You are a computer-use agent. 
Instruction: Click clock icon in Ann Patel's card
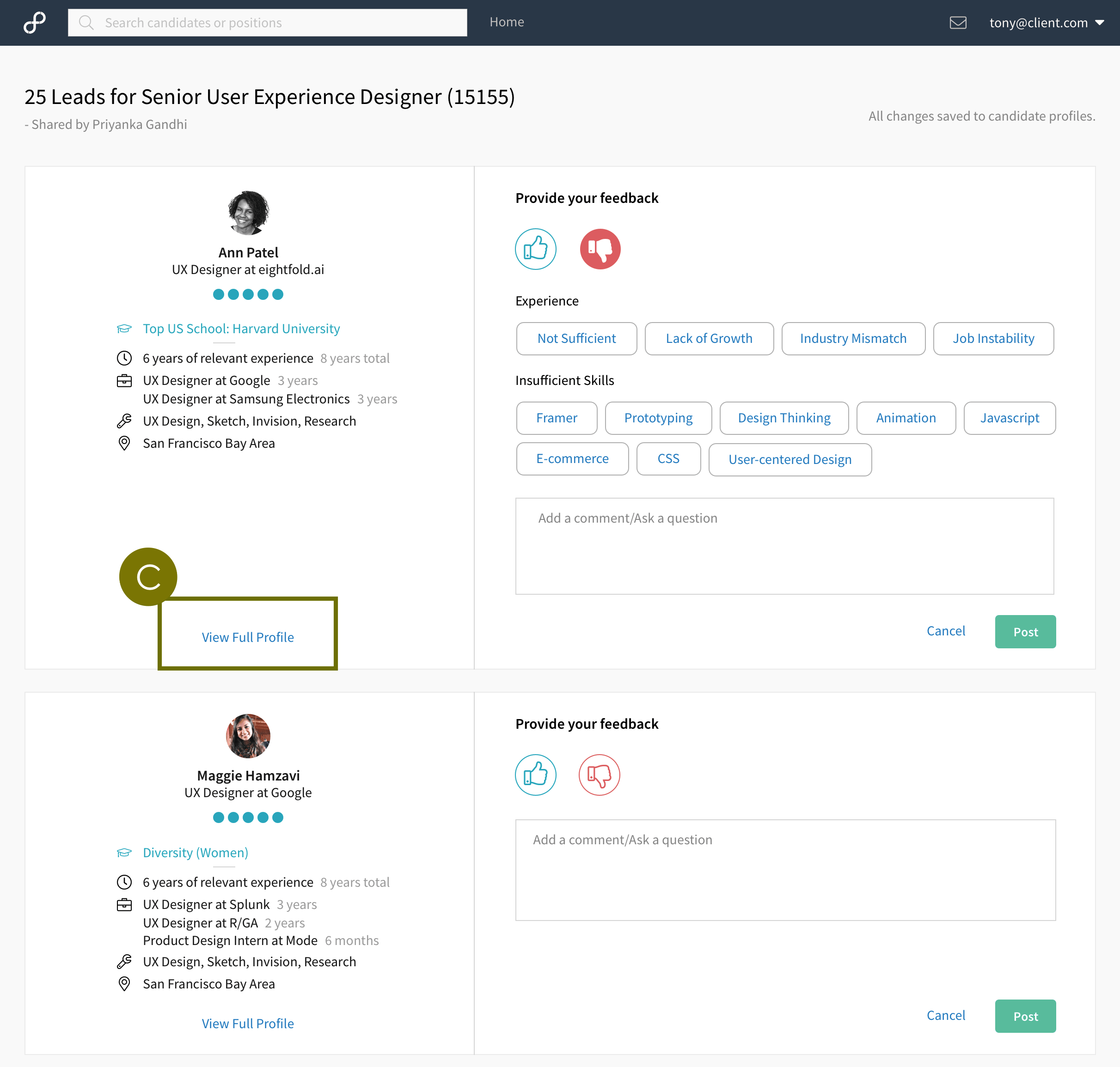click(x=124, y=358)
